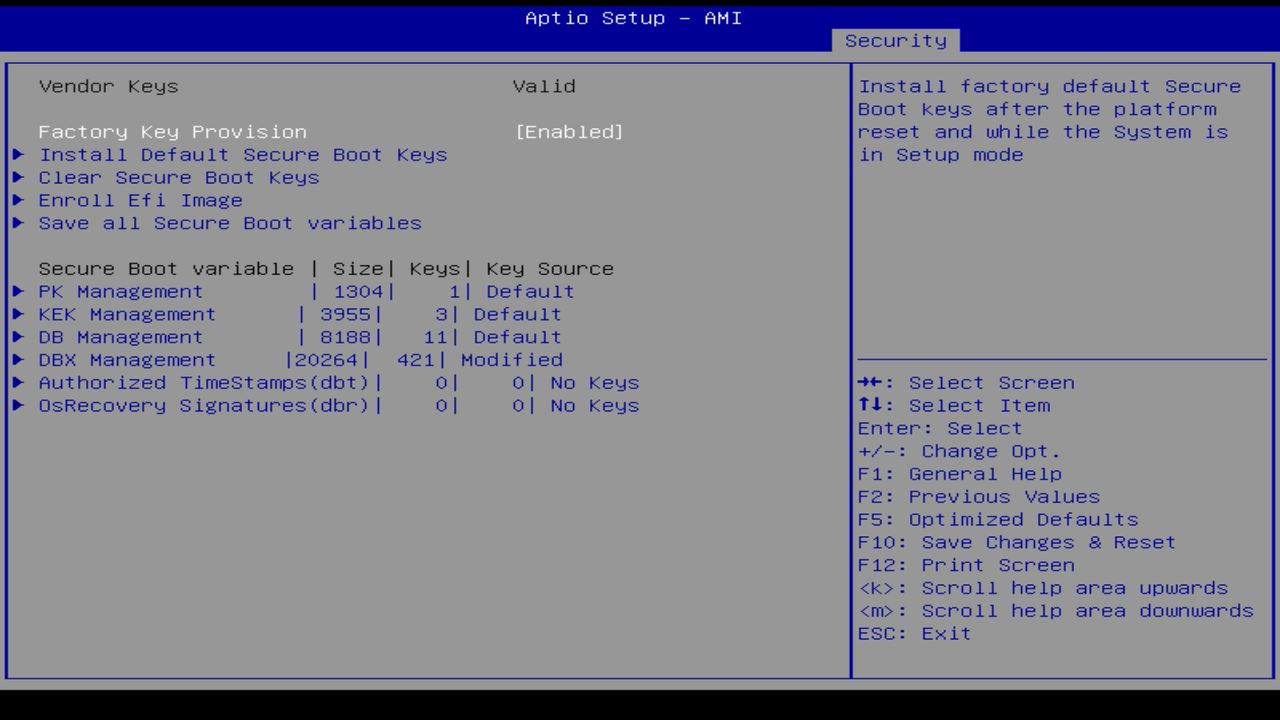Viewport: 1280px width, 720px height.
Task: Click the arrow for Clear Secure Boot Keys
Action: click(x=18, y=177)
